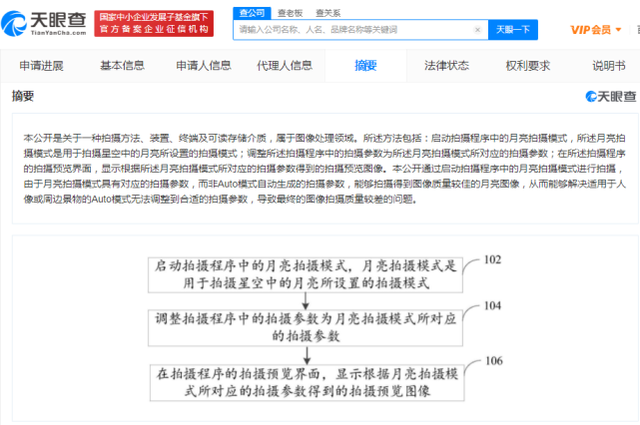Click the company name search input field
The height and width of the screenshot is (425, 640).
tap(353, 30)
